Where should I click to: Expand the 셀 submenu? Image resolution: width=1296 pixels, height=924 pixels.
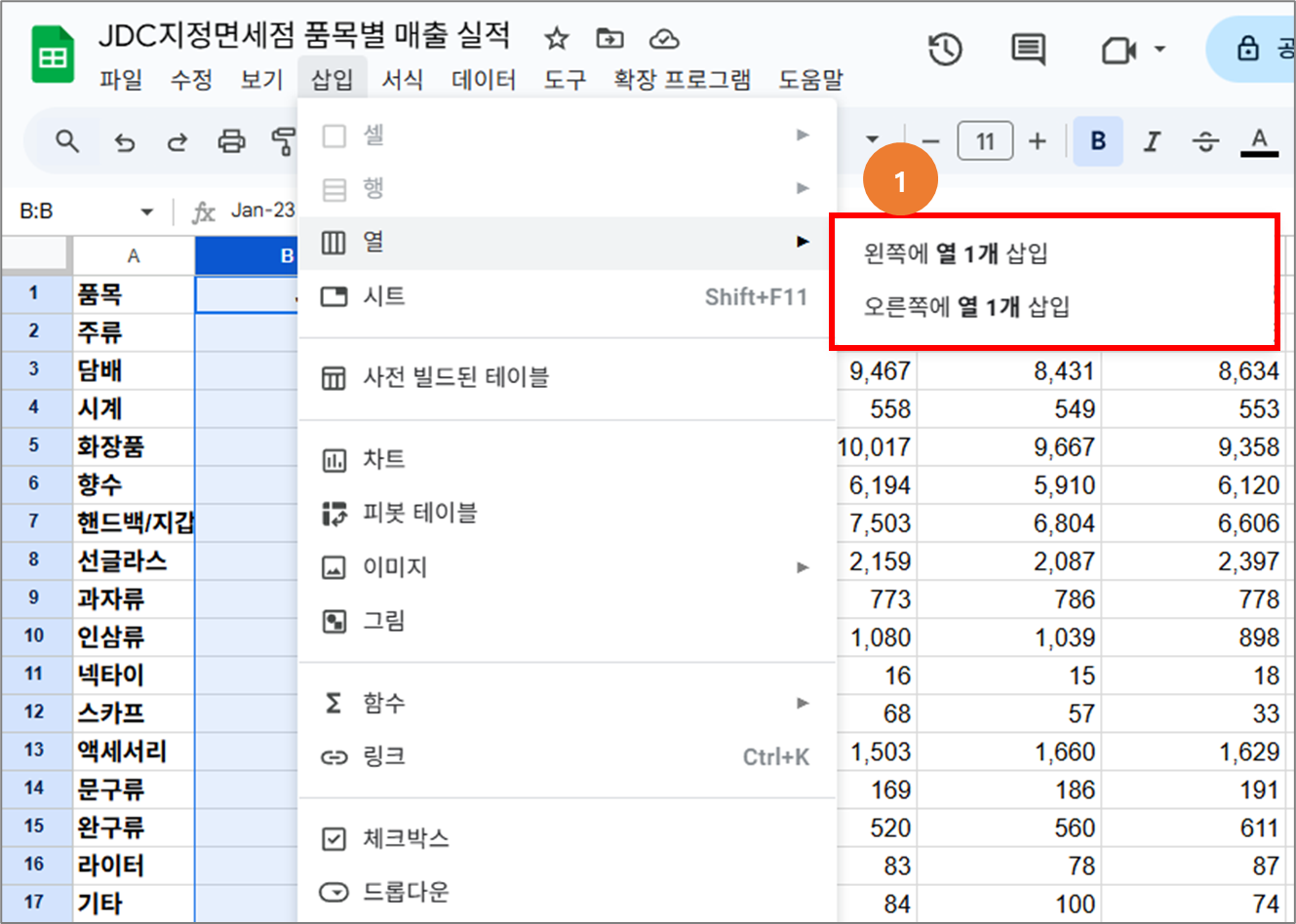pyautogui.click(x=568, y=135)
